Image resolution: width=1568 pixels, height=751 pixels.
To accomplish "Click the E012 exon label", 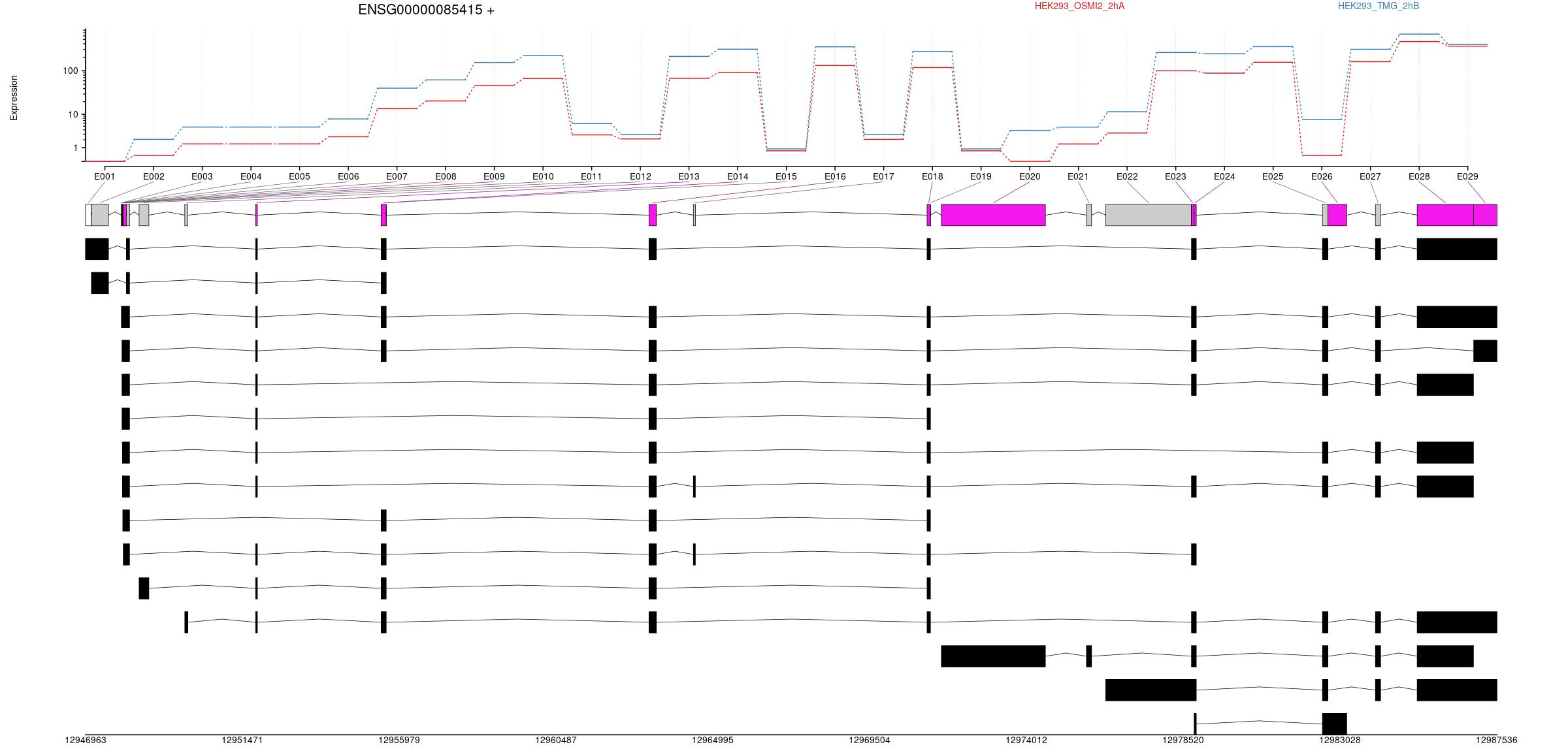I will pyautogui.click(x=640, y=176).
